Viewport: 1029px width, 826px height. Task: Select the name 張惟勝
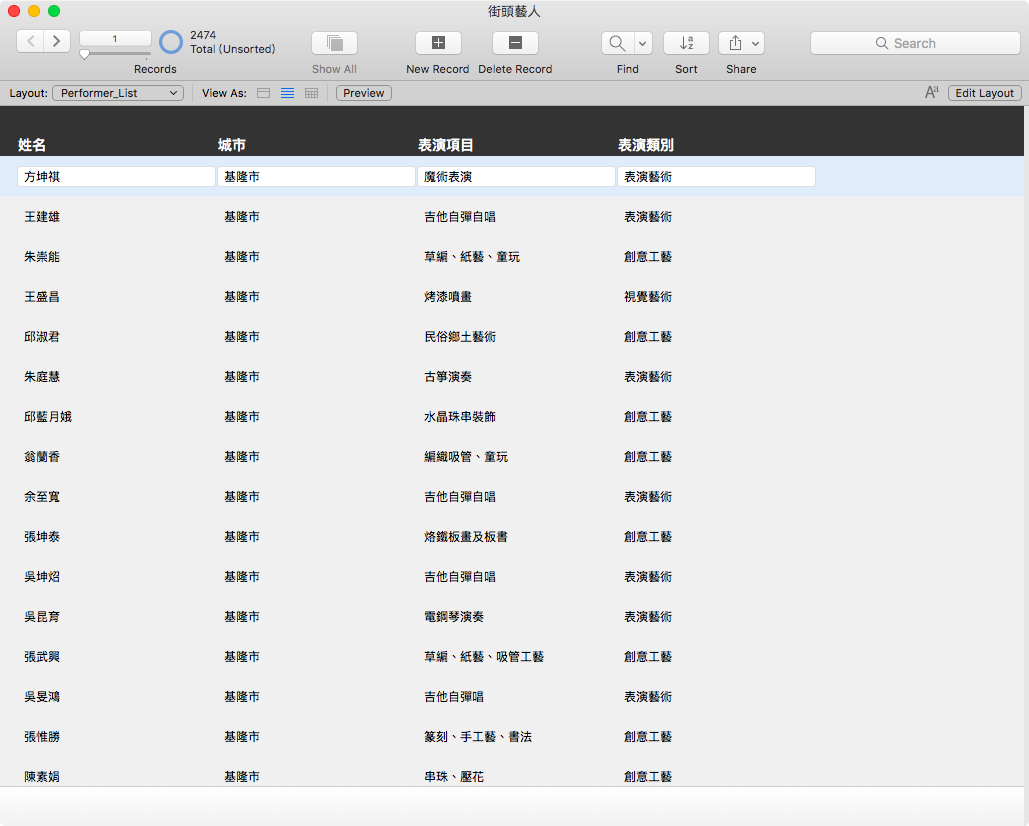[42, 737]
